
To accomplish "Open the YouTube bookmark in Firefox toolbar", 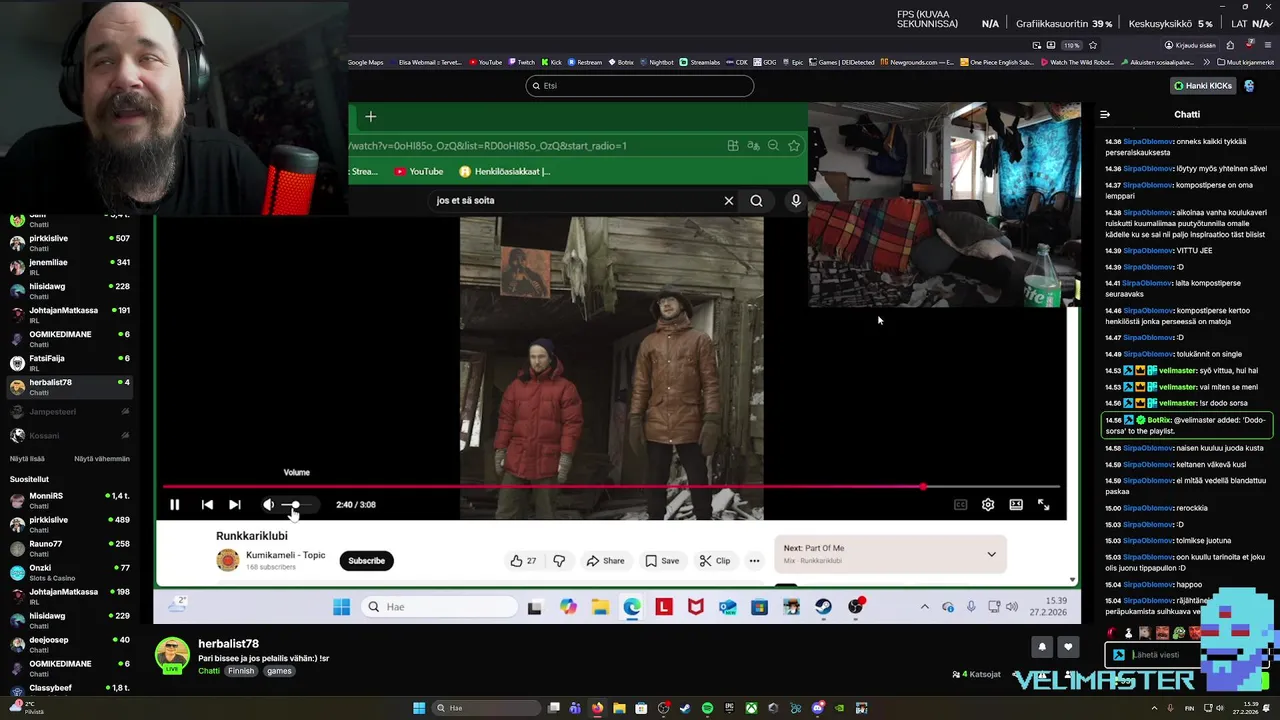I will click(486, 62).
